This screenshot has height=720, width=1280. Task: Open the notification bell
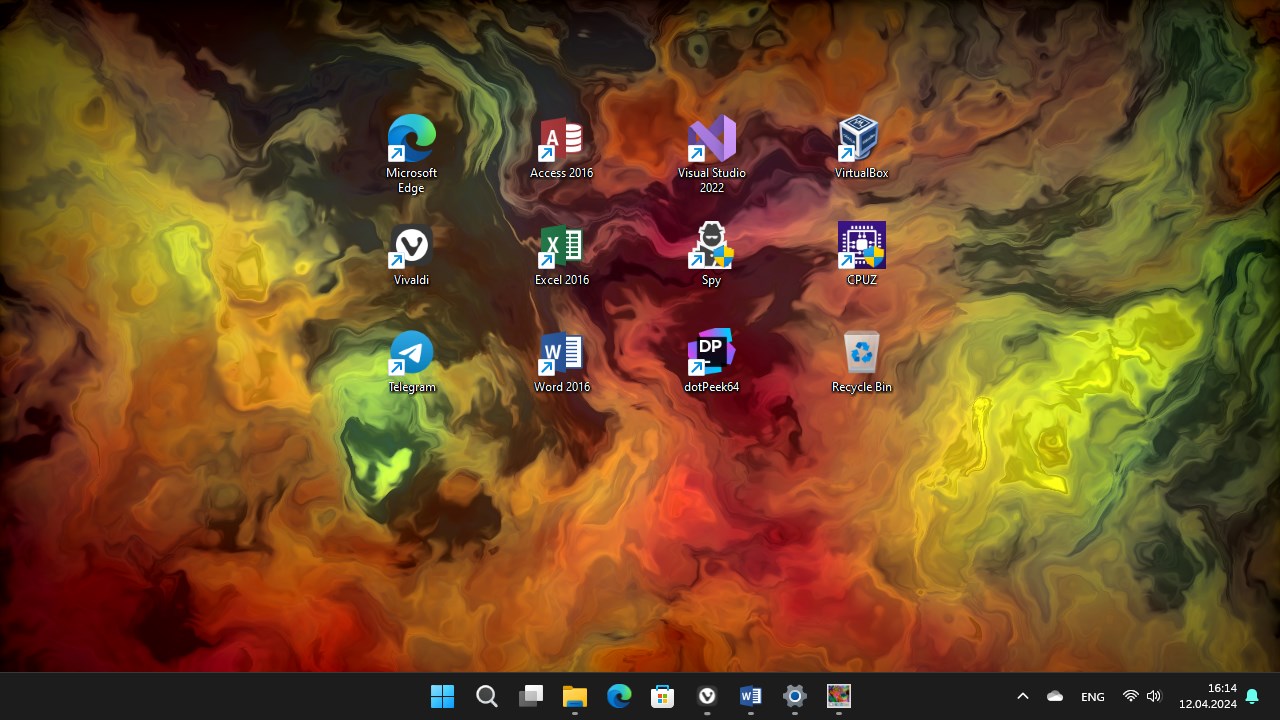coord(1252,696)
